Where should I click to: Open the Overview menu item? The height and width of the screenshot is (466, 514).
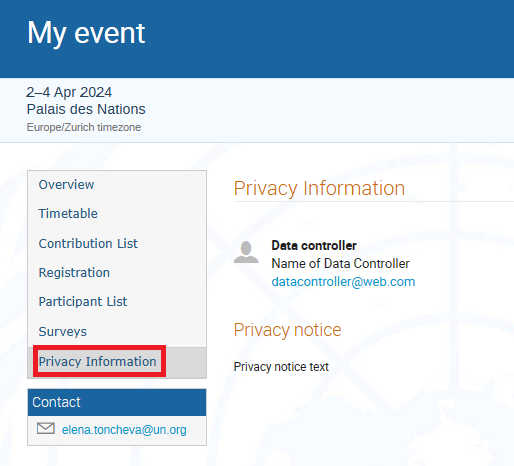click(66, 184)
